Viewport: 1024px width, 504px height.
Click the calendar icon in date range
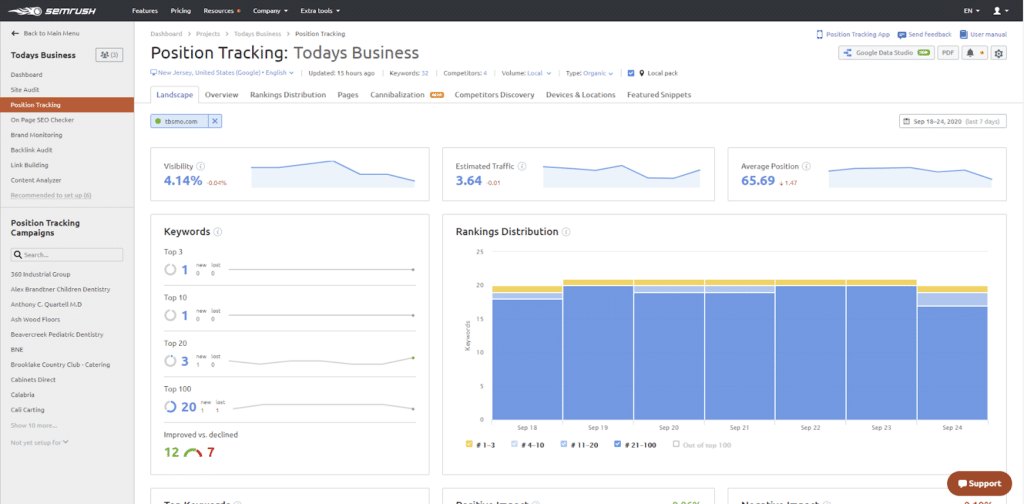(906, 121)
